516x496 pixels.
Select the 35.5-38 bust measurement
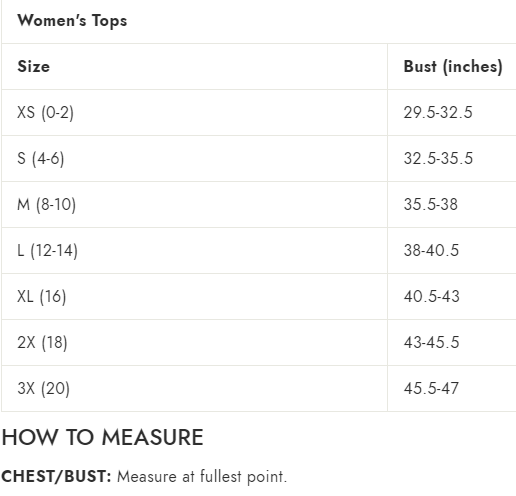431,204
